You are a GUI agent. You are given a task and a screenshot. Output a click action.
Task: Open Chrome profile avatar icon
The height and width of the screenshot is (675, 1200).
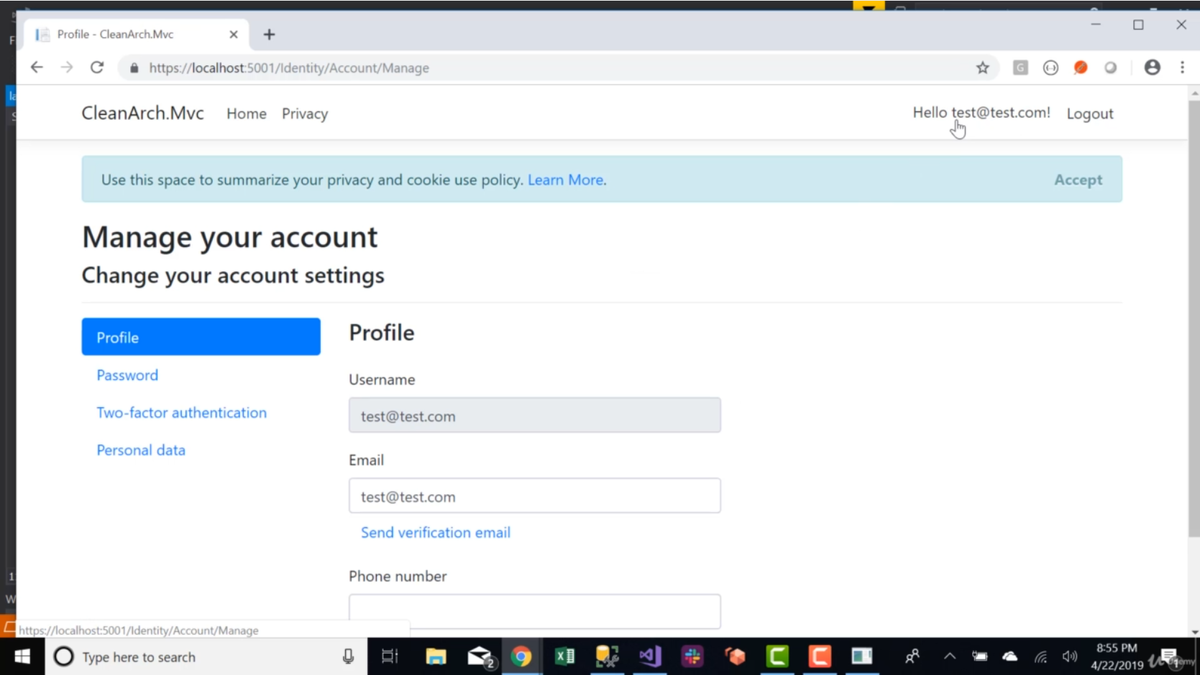click(x=1152, y=68)
